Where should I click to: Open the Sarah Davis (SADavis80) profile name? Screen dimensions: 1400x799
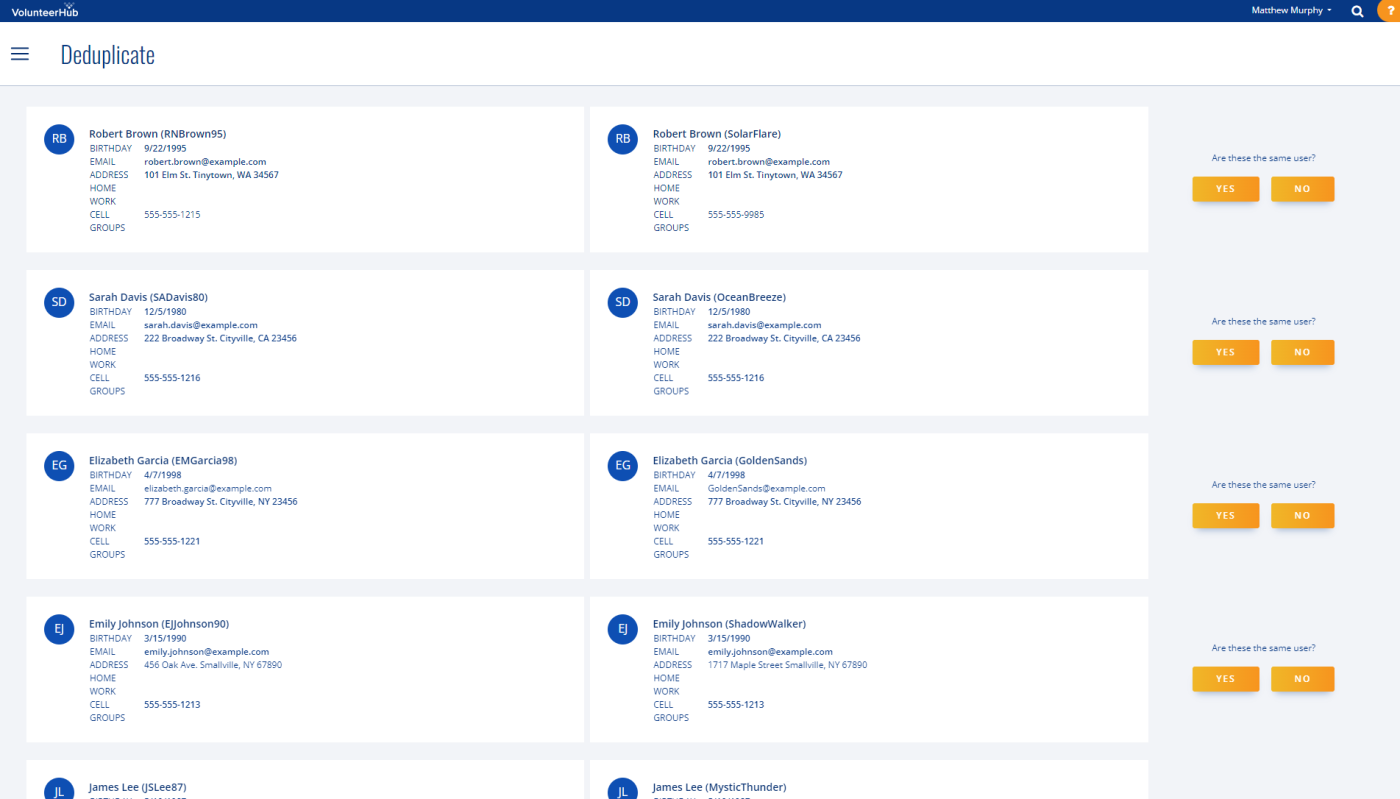pos(148,297)
